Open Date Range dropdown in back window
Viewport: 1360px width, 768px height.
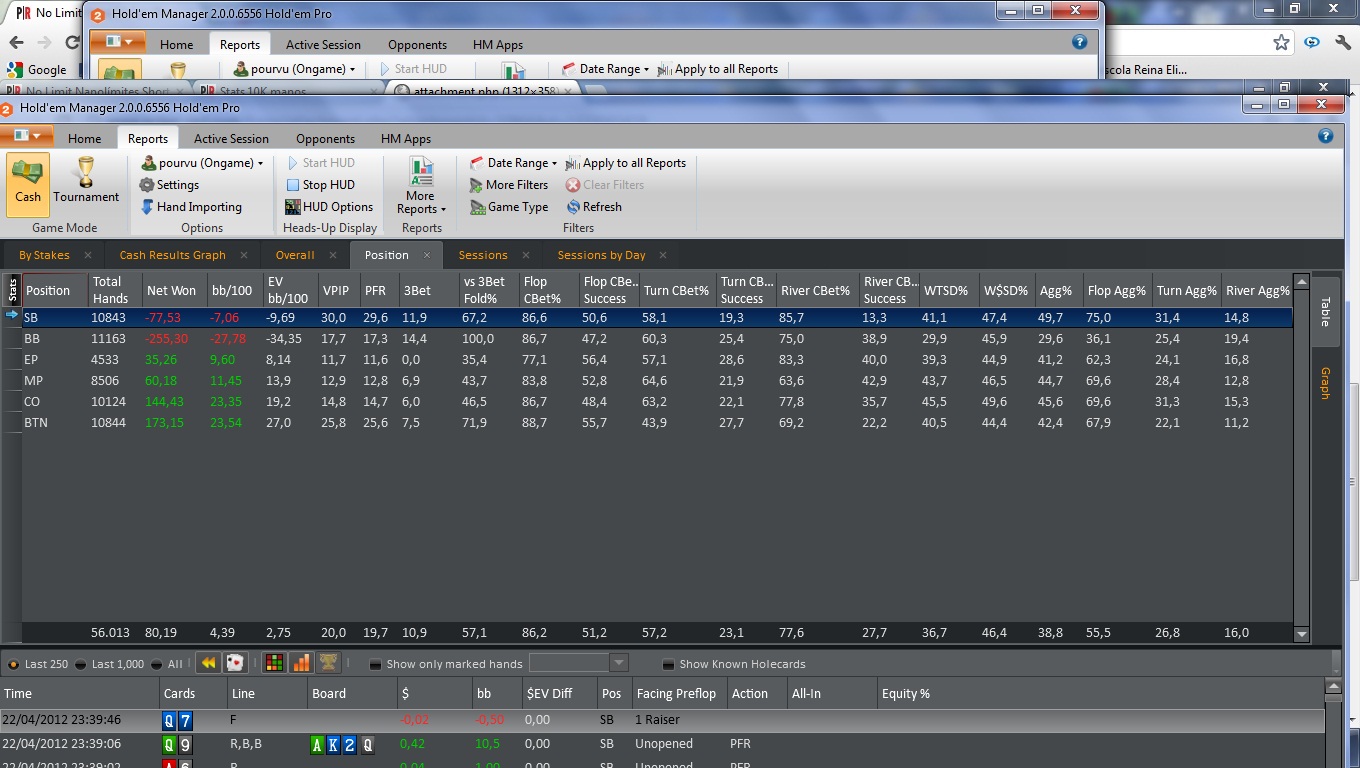[x=606, y=69]
